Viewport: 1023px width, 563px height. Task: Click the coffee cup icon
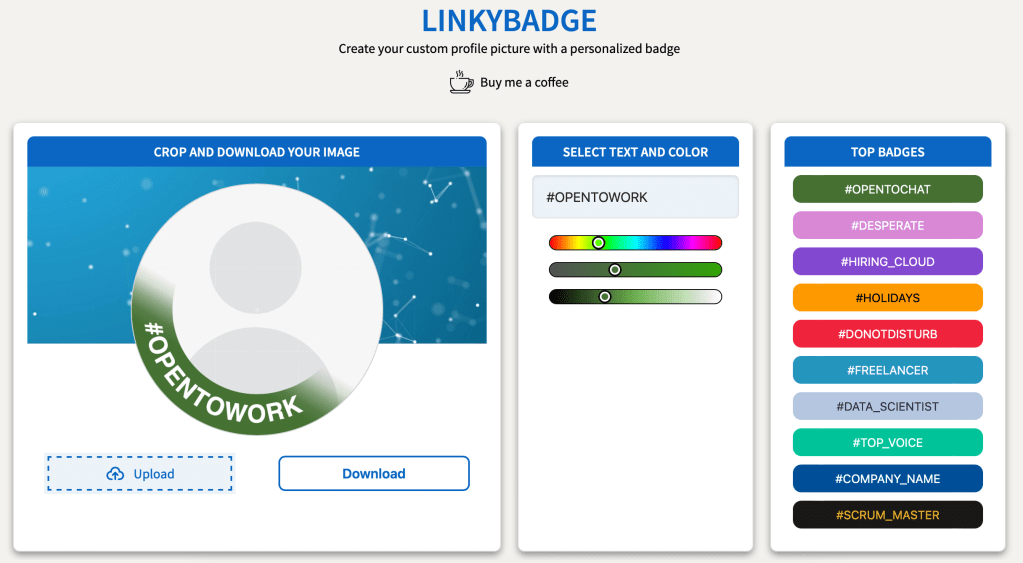461,82
